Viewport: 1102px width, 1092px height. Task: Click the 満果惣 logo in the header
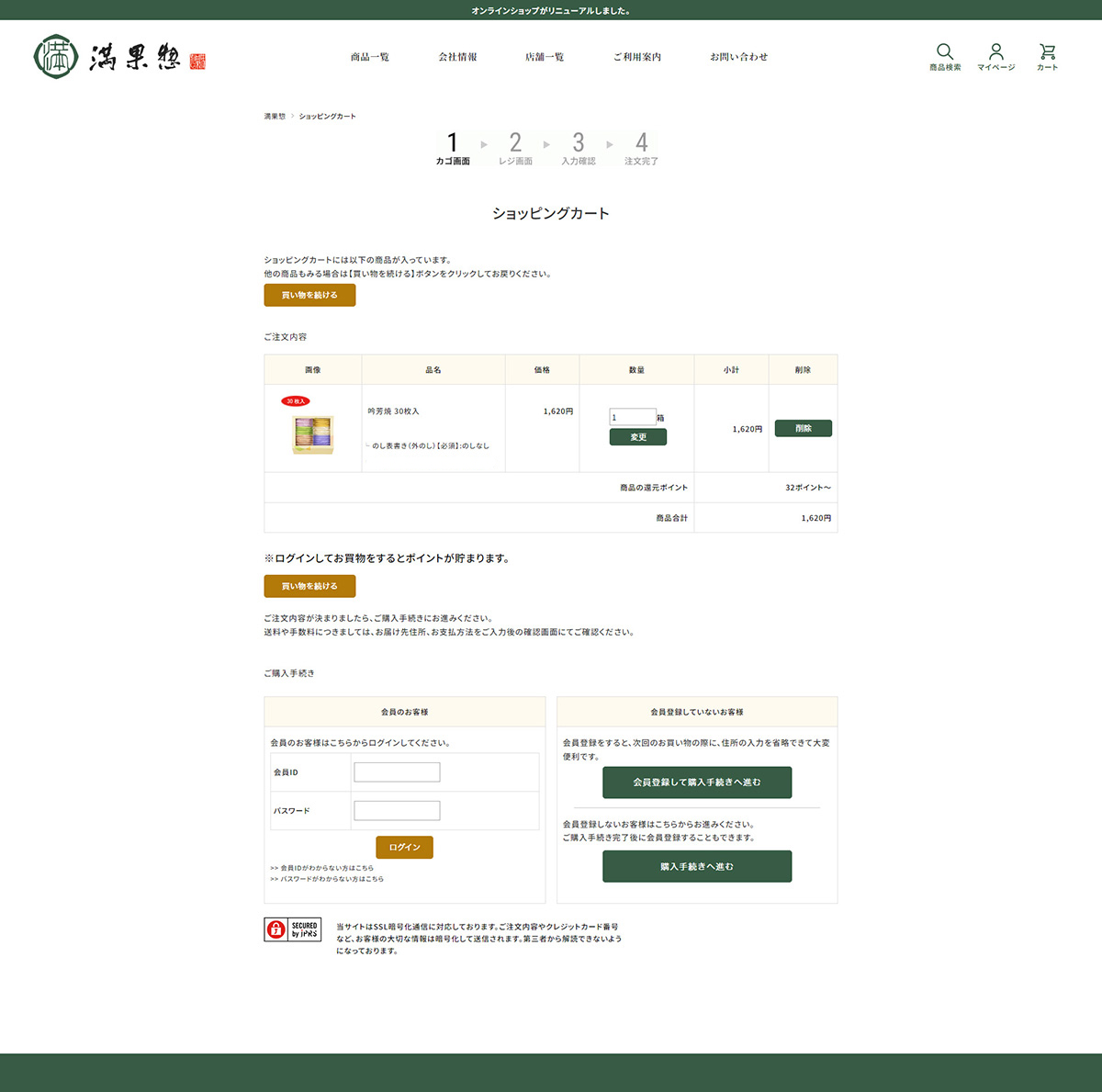[119, 57]
